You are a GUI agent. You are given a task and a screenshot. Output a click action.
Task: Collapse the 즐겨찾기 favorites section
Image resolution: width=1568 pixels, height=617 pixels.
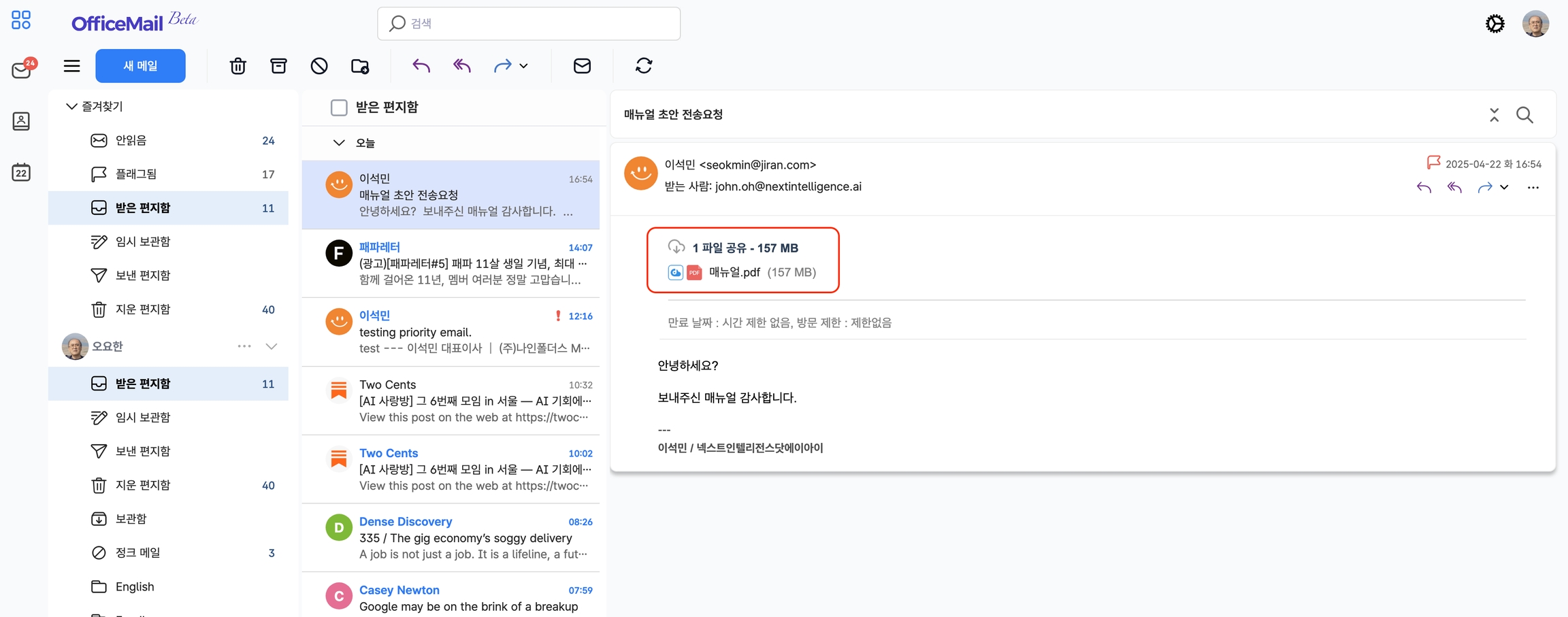pos(71,106)
